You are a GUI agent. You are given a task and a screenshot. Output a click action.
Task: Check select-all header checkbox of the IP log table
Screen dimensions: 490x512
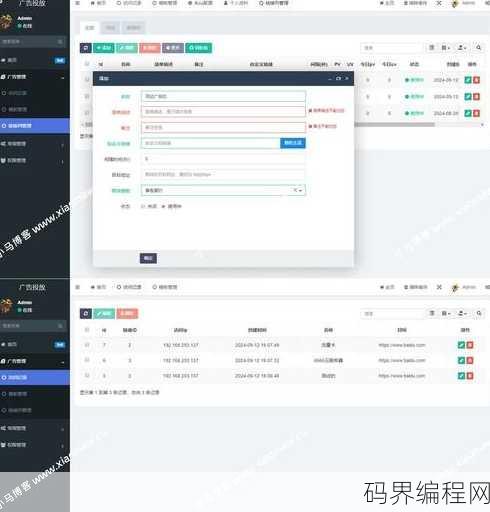(x=87, y=330)
